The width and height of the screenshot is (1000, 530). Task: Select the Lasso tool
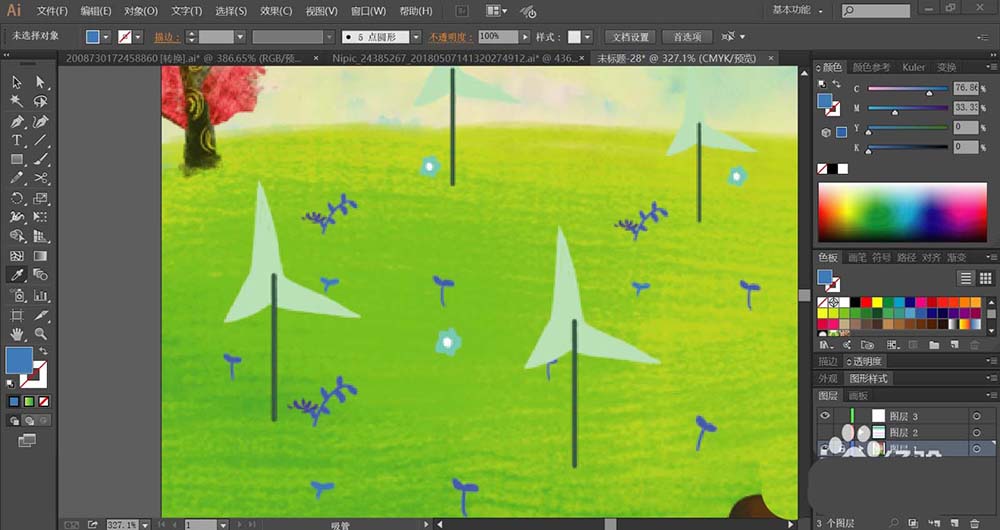(x=41, y=101)
